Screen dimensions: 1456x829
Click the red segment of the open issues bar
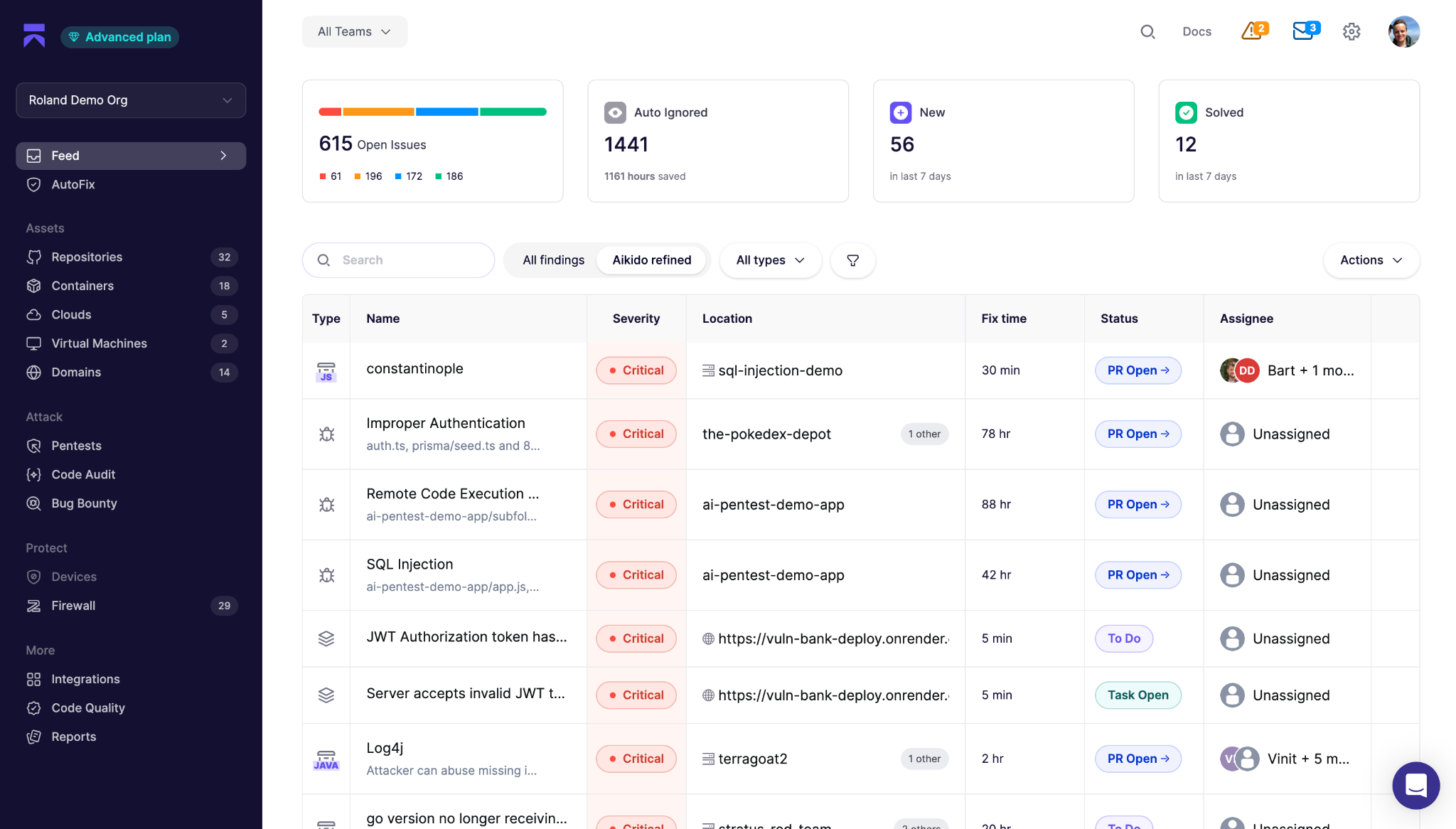(330, 112)
